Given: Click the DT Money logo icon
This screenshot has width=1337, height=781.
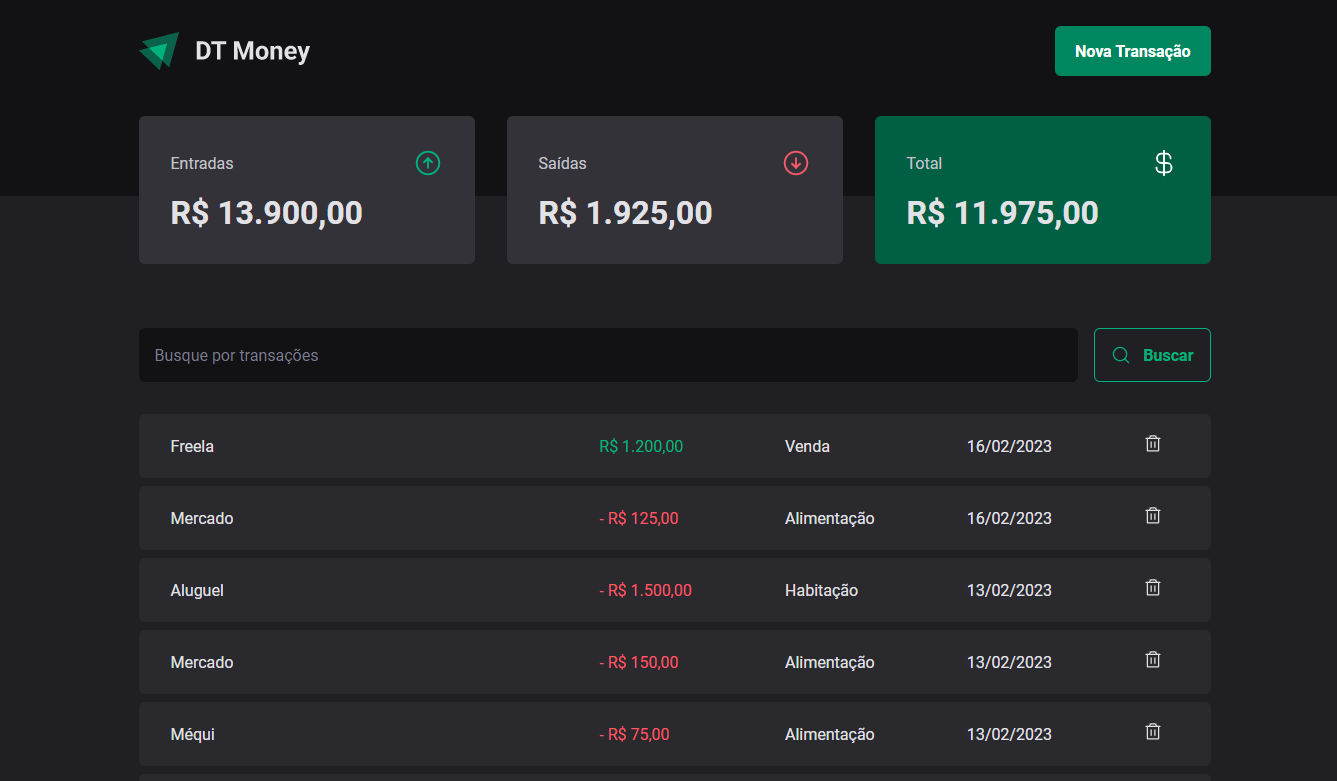Looking at the screenshot, I should tap(159, 48).
